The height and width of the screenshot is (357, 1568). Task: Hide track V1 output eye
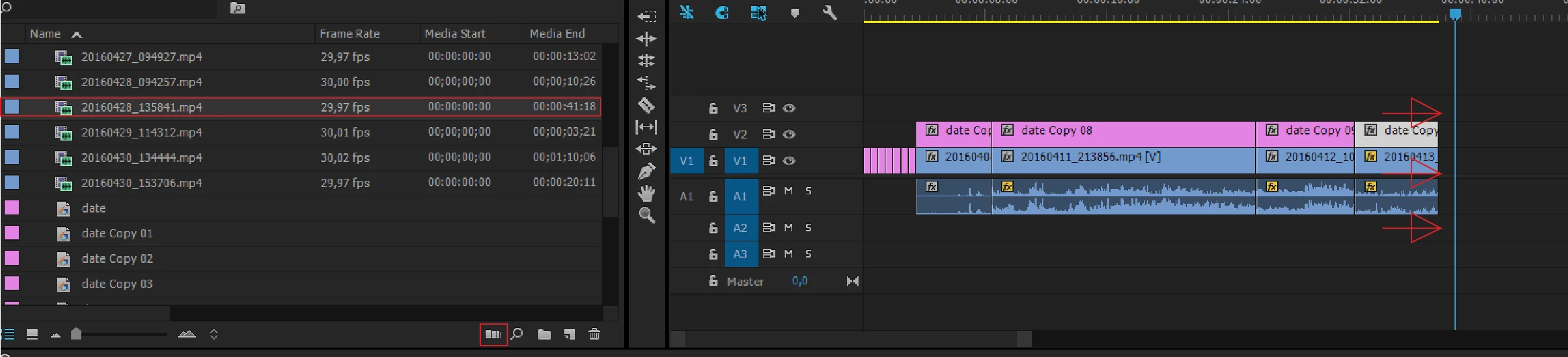[x=789, y=160]
